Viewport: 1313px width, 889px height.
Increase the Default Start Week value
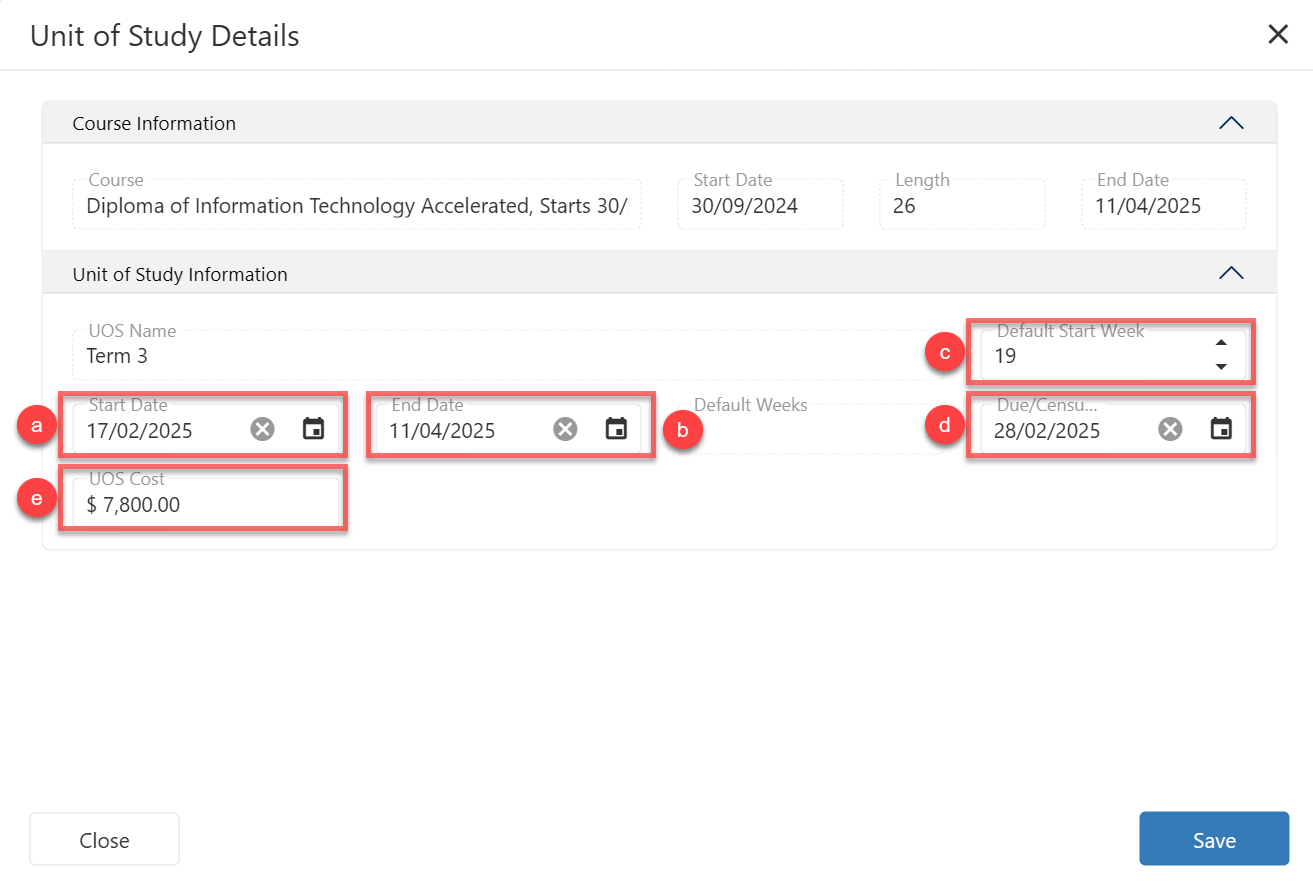[1220, 343]
